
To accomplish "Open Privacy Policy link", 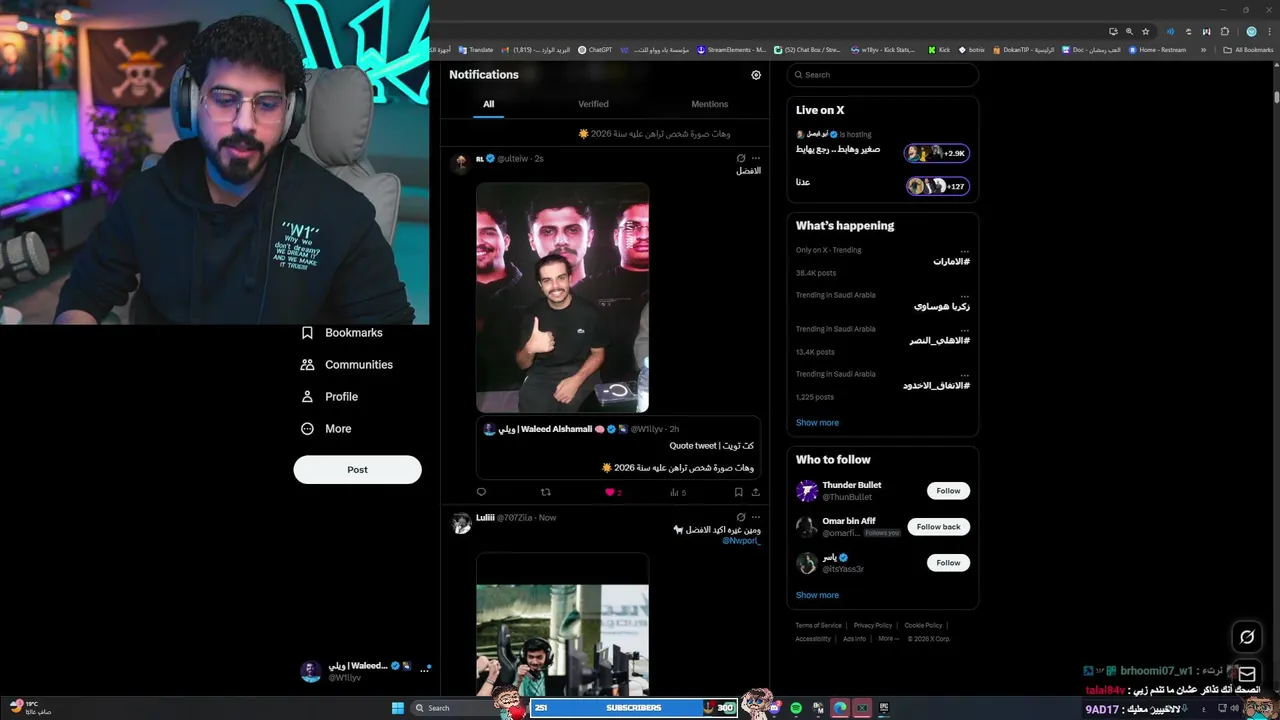I will click(873, 625).
